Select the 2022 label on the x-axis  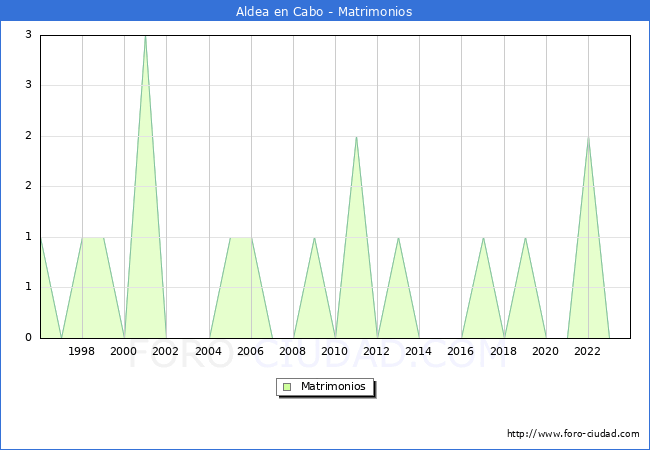588,351
